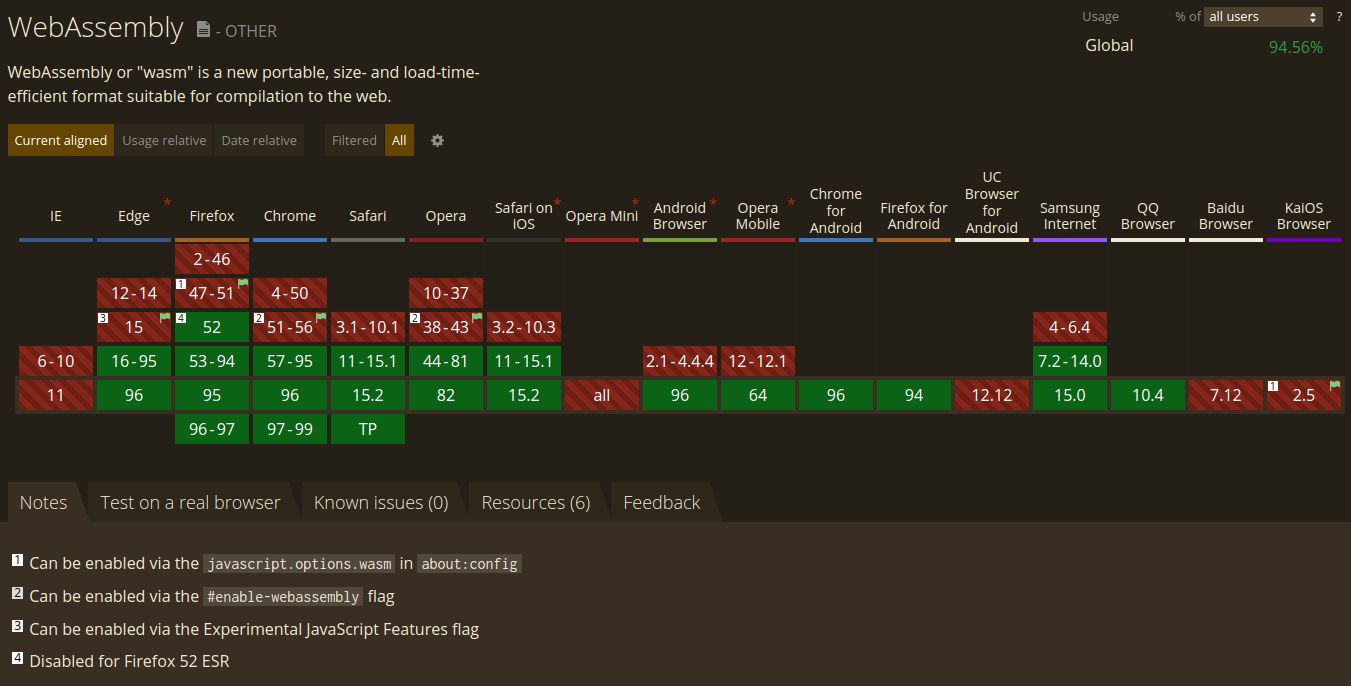Image resolution: width=1351 pixels, height=686 pixels.
Task: Open the Test on a real browser tab
Action: tap(190, 502)
